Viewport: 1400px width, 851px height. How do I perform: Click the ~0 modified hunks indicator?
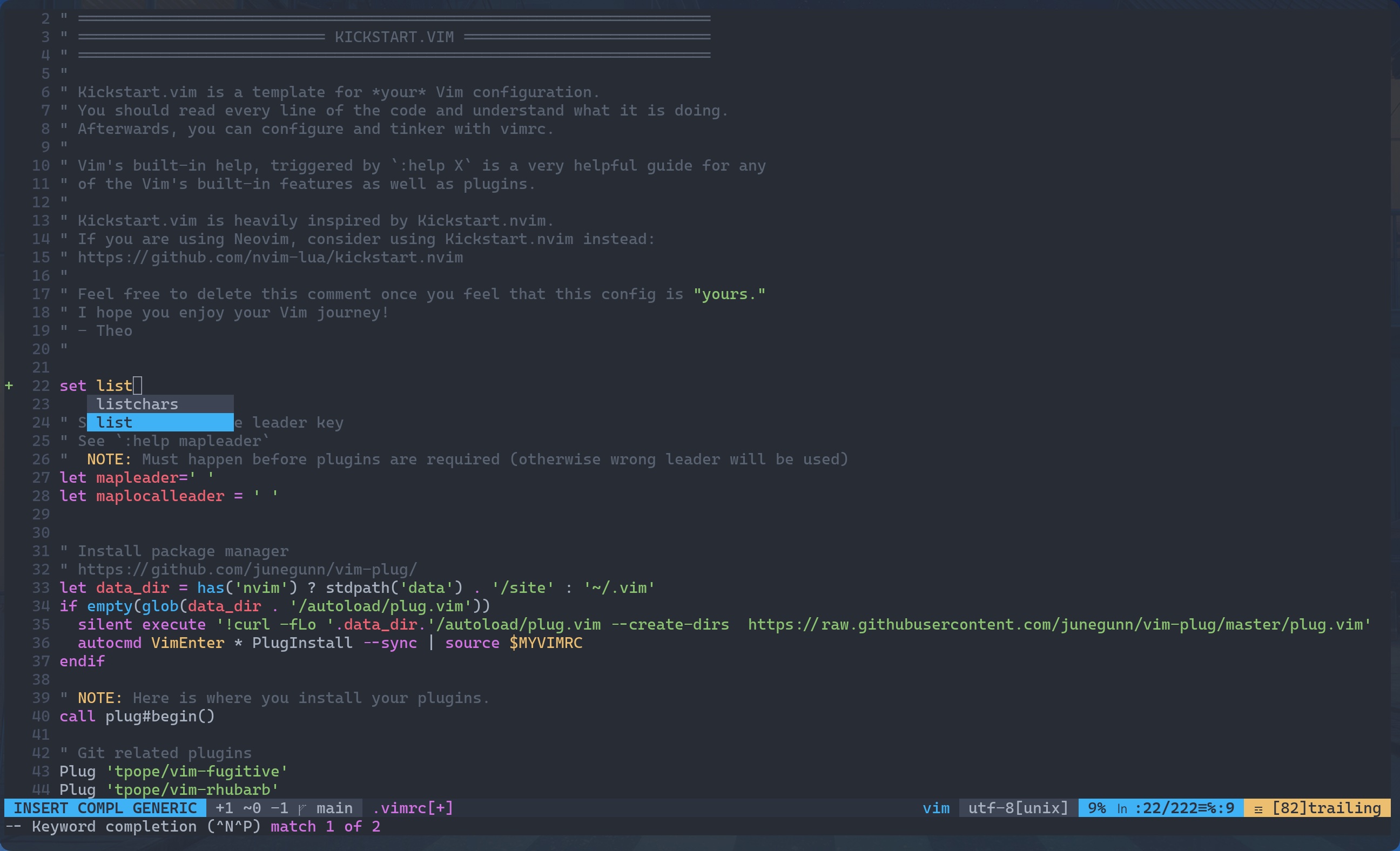[x=252, y=808]
